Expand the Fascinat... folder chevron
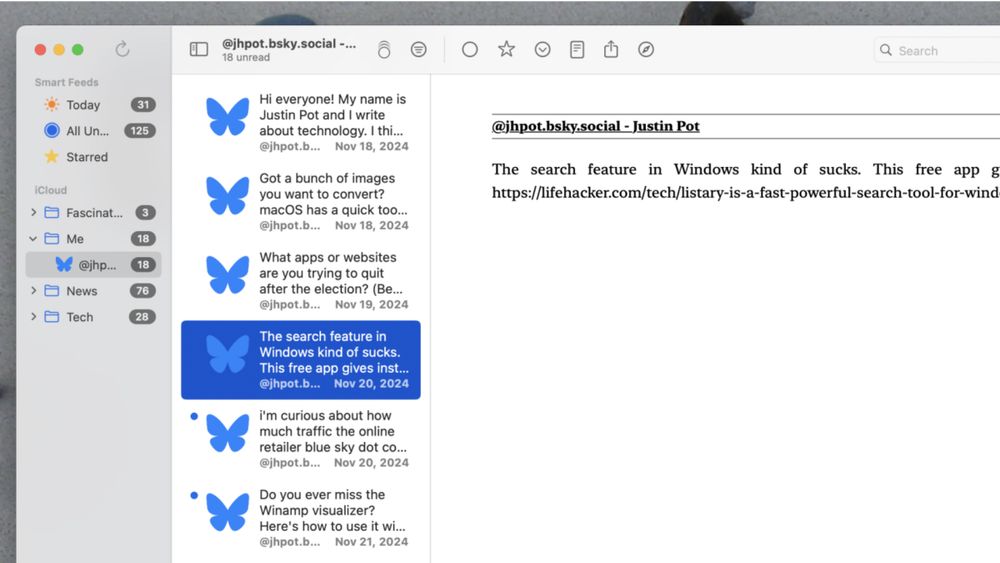 [33, 212]
